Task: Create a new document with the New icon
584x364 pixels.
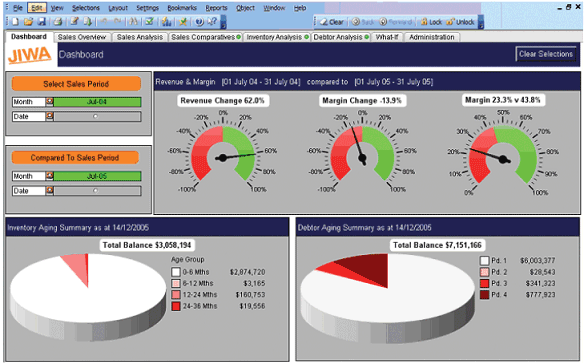Action: (x=15, y=22)
